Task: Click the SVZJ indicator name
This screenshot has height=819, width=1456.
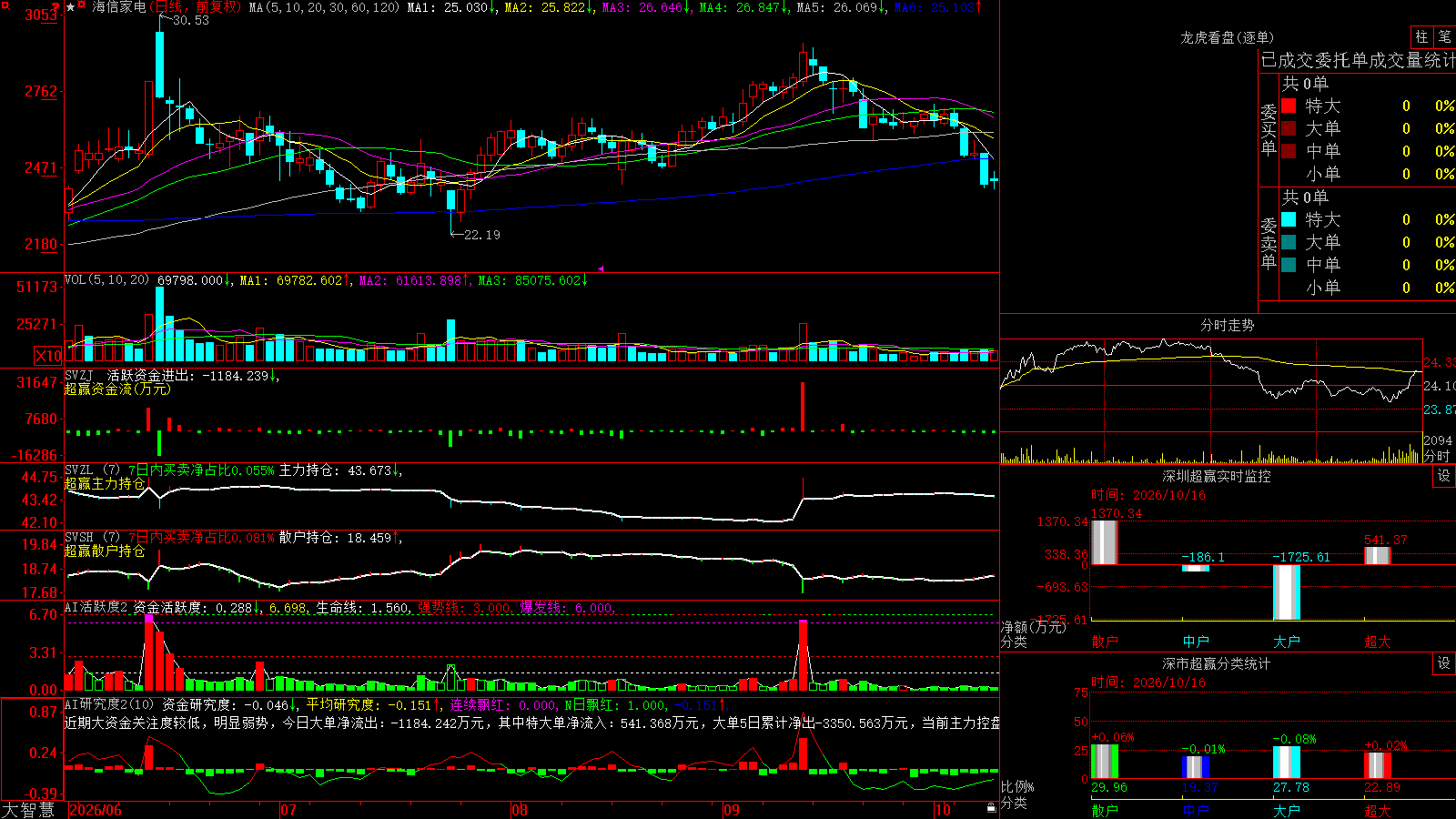Action: (x=79, y=375)
